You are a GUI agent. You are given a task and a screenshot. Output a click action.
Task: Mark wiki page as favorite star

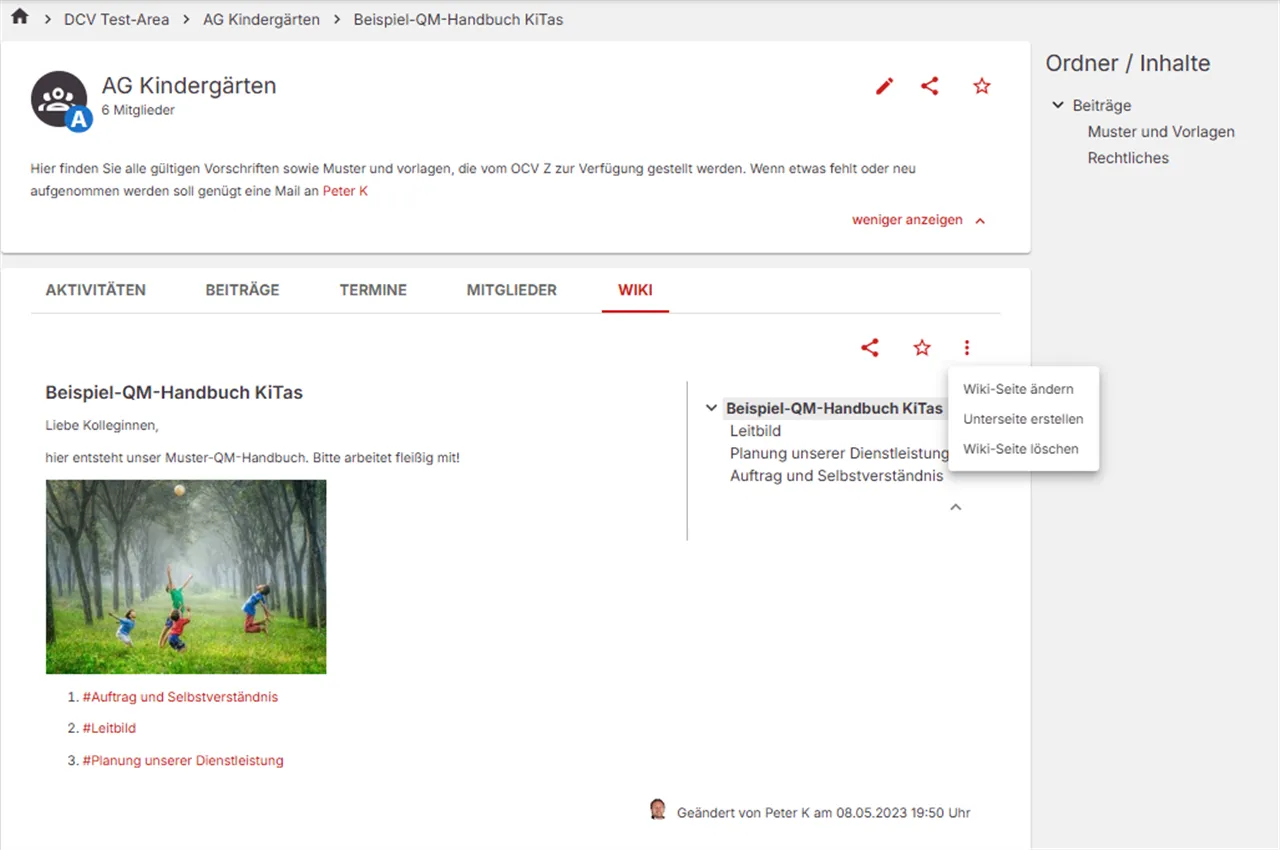tap(922, 348)
